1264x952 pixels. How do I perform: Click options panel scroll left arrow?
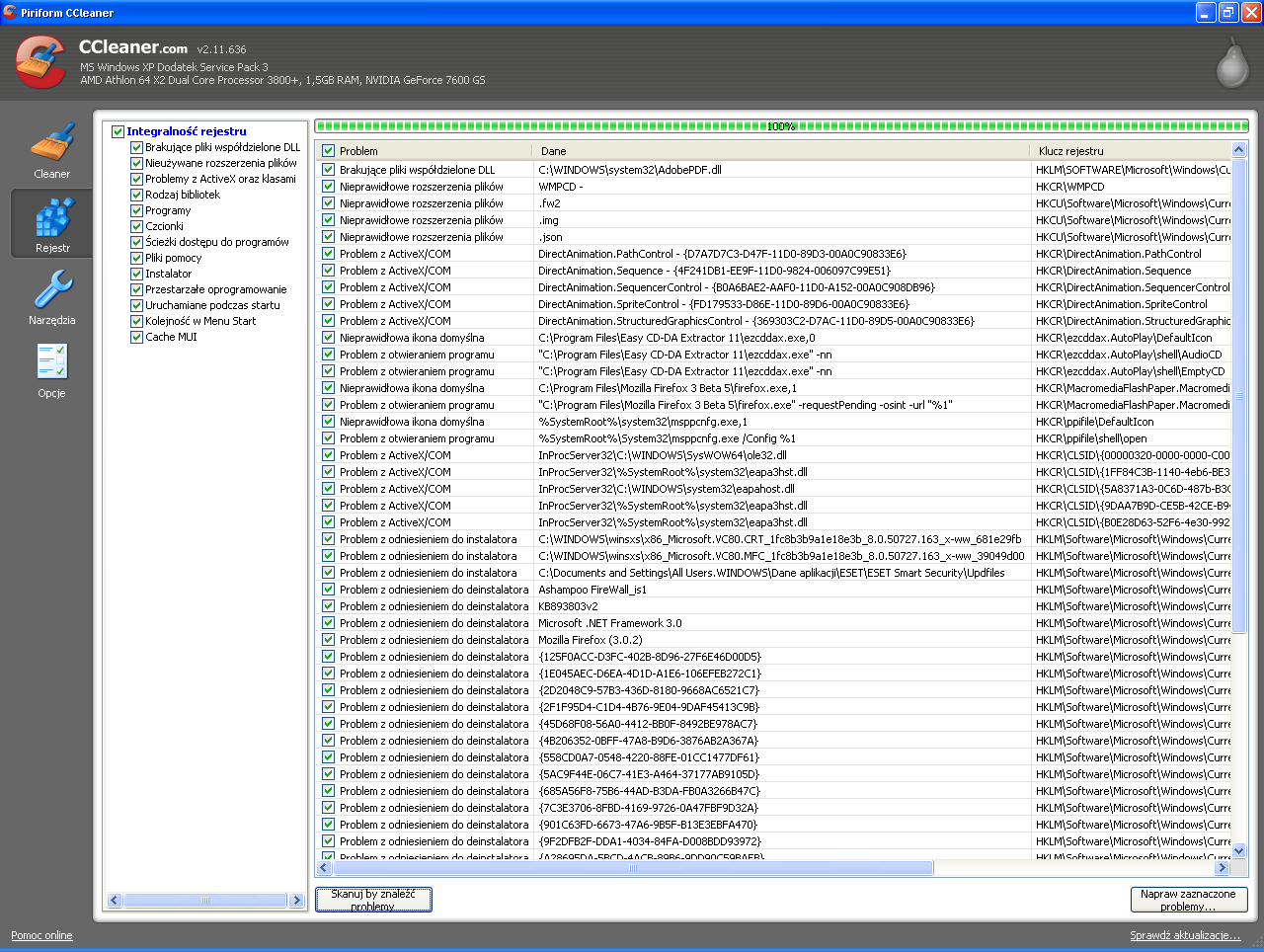click(115, 900)
